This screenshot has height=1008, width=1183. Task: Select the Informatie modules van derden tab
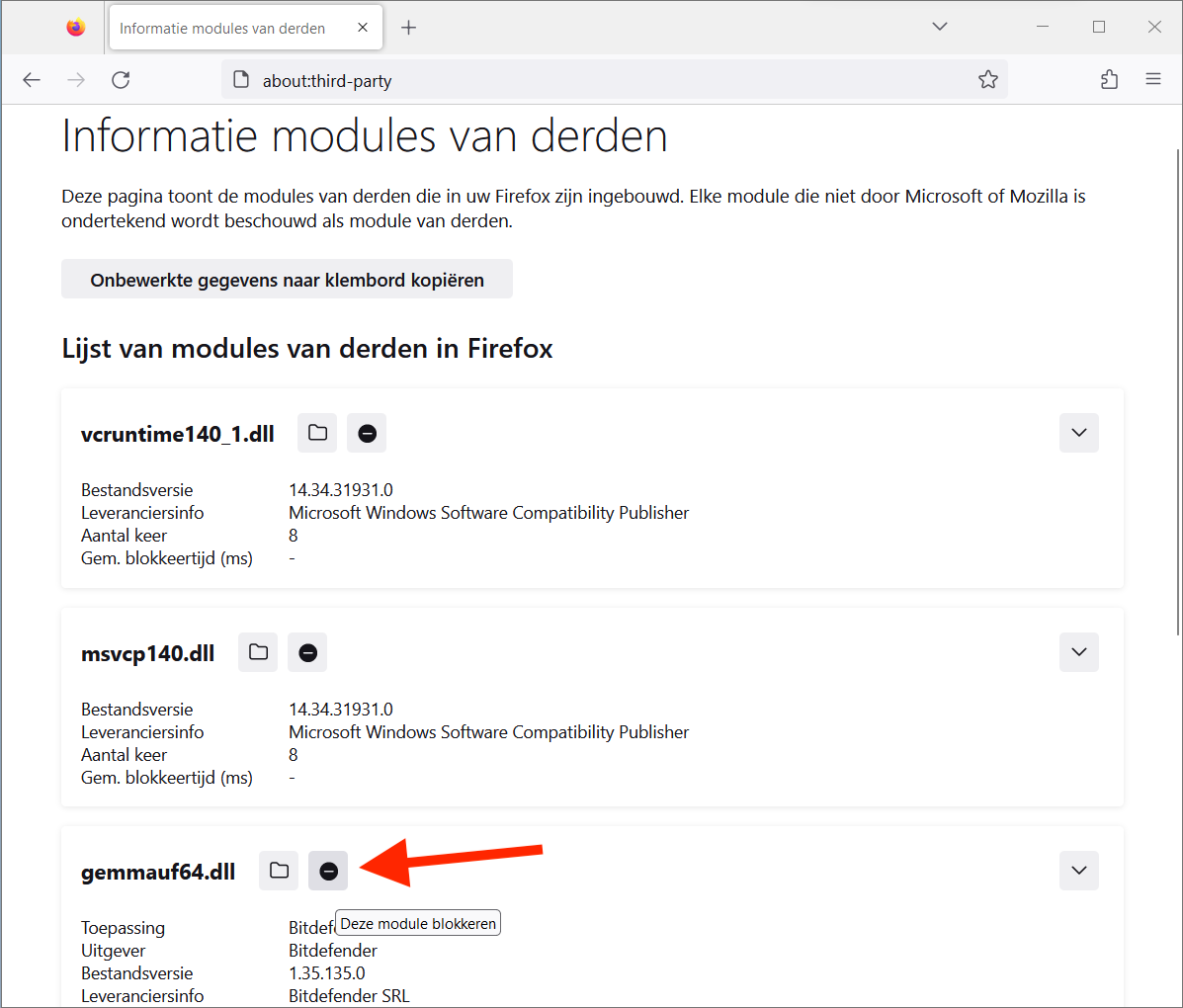pyautogui.click(x=222, y=28)
